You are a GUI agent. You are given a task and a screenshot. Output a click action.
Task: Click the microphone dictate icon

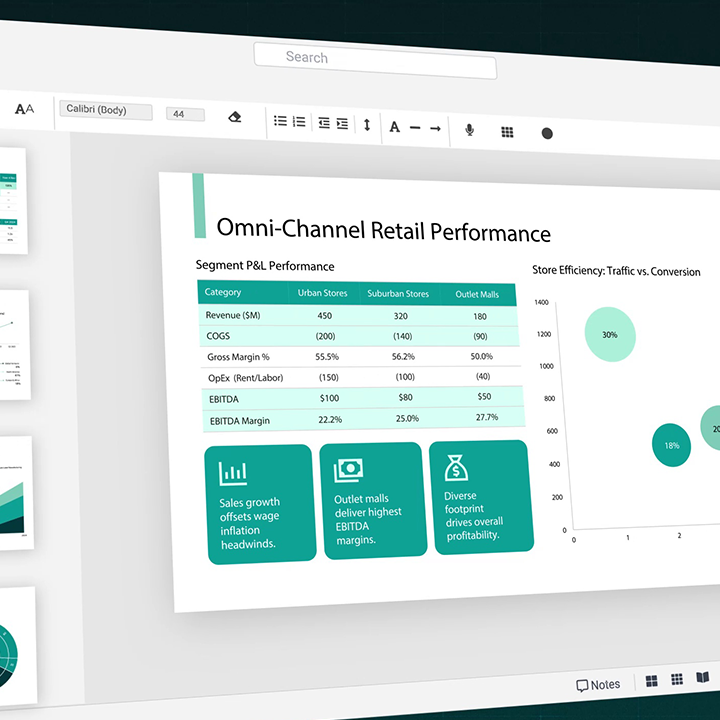(x=469, y=130)
